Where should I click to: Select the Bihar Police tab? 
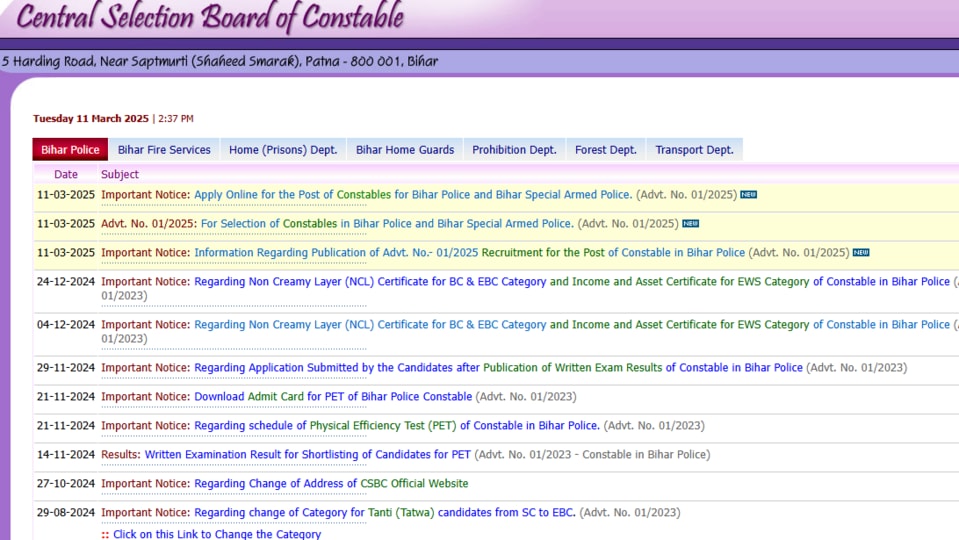click(70, 150)
